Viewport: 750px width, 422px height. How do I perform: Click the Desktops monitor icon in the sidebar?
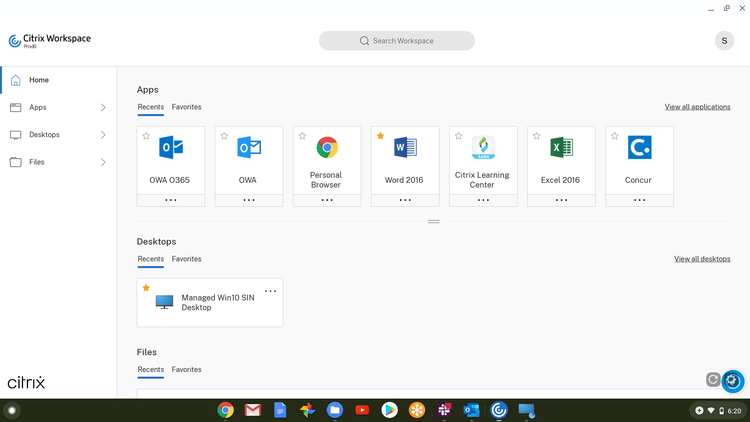click(15, 135)
